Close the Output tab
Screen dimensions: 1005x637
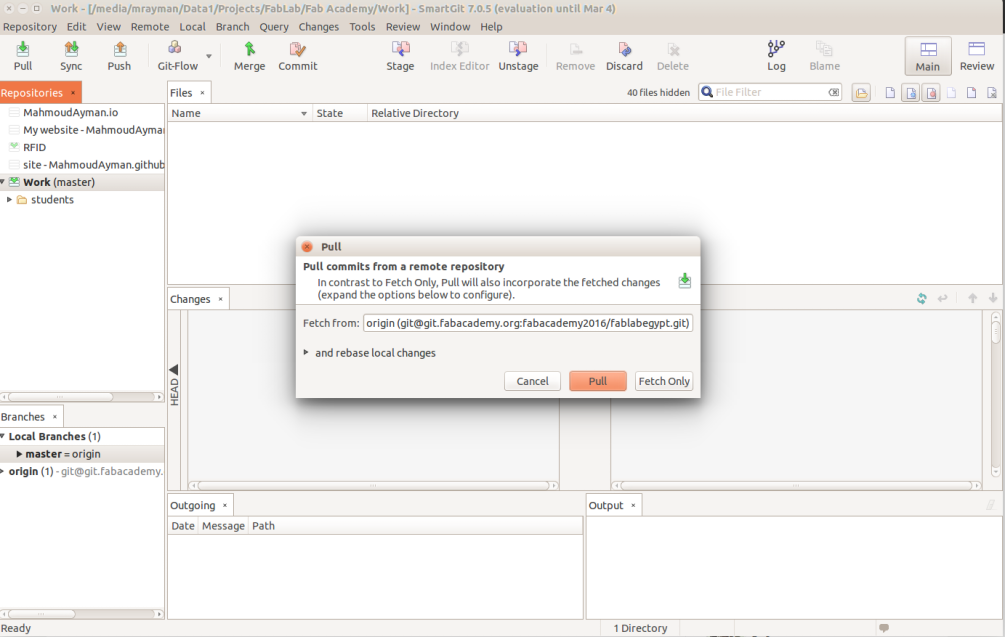pos(633,506)
